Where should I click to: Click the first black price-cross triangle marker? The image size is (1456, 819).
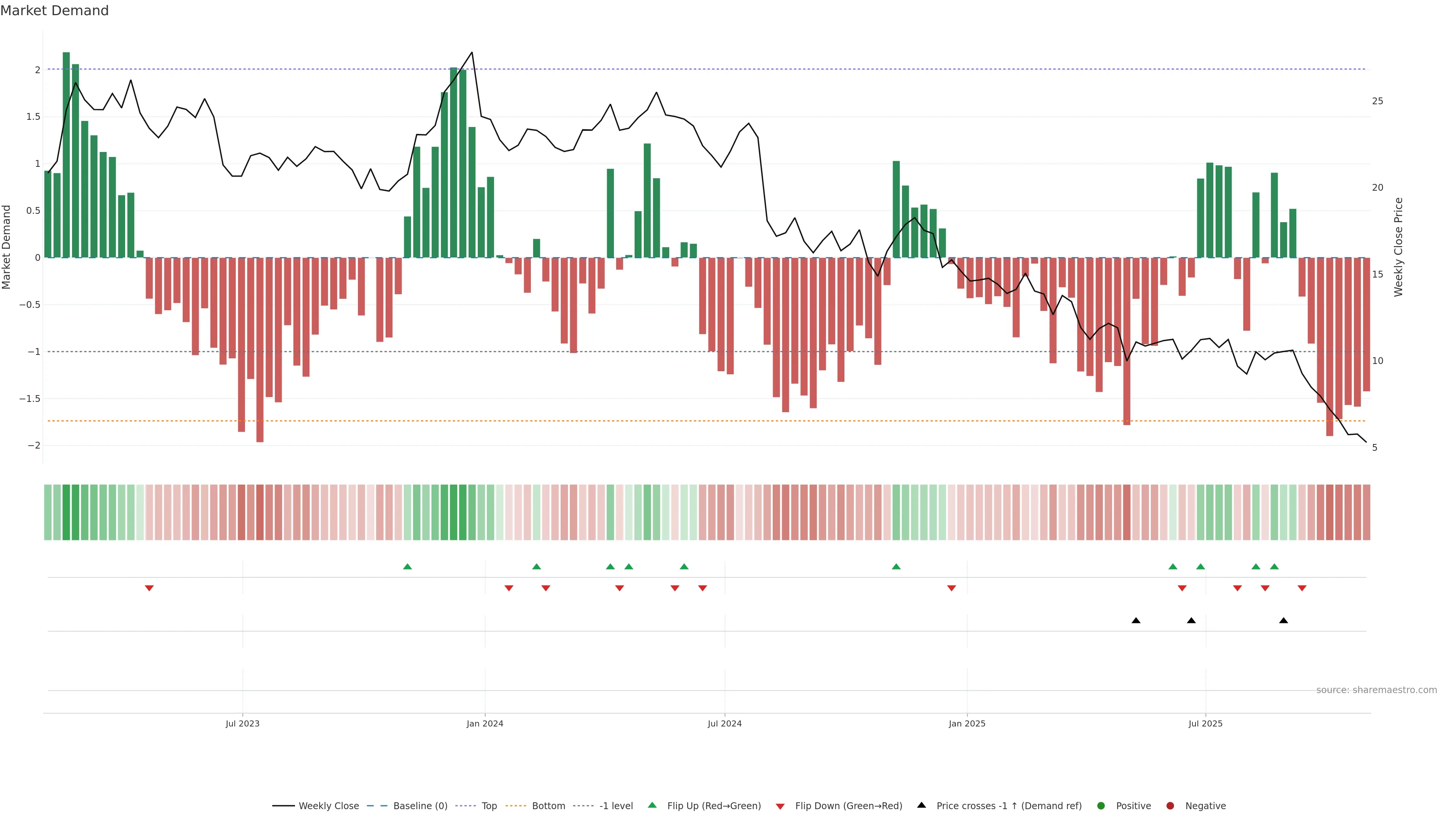[1136, 621]
